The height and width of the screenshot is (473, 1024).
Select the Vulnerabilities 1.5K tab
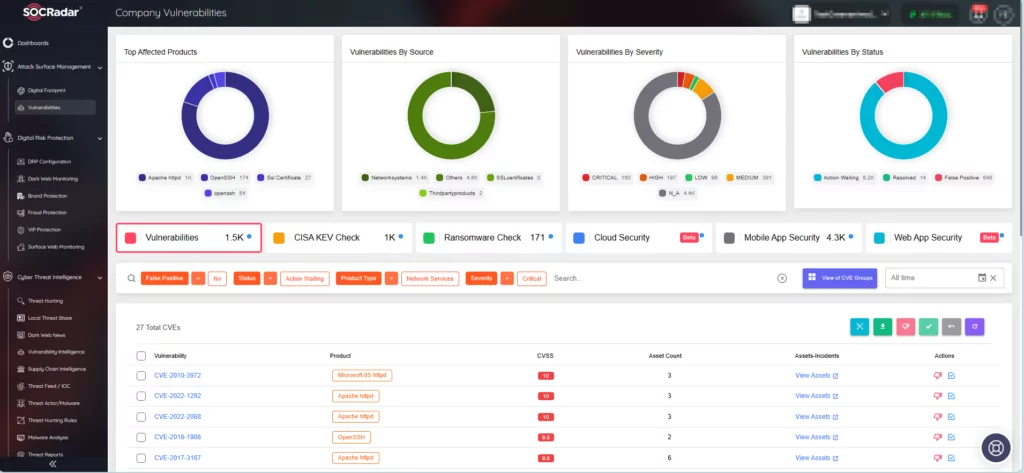(x=189, y=238)
